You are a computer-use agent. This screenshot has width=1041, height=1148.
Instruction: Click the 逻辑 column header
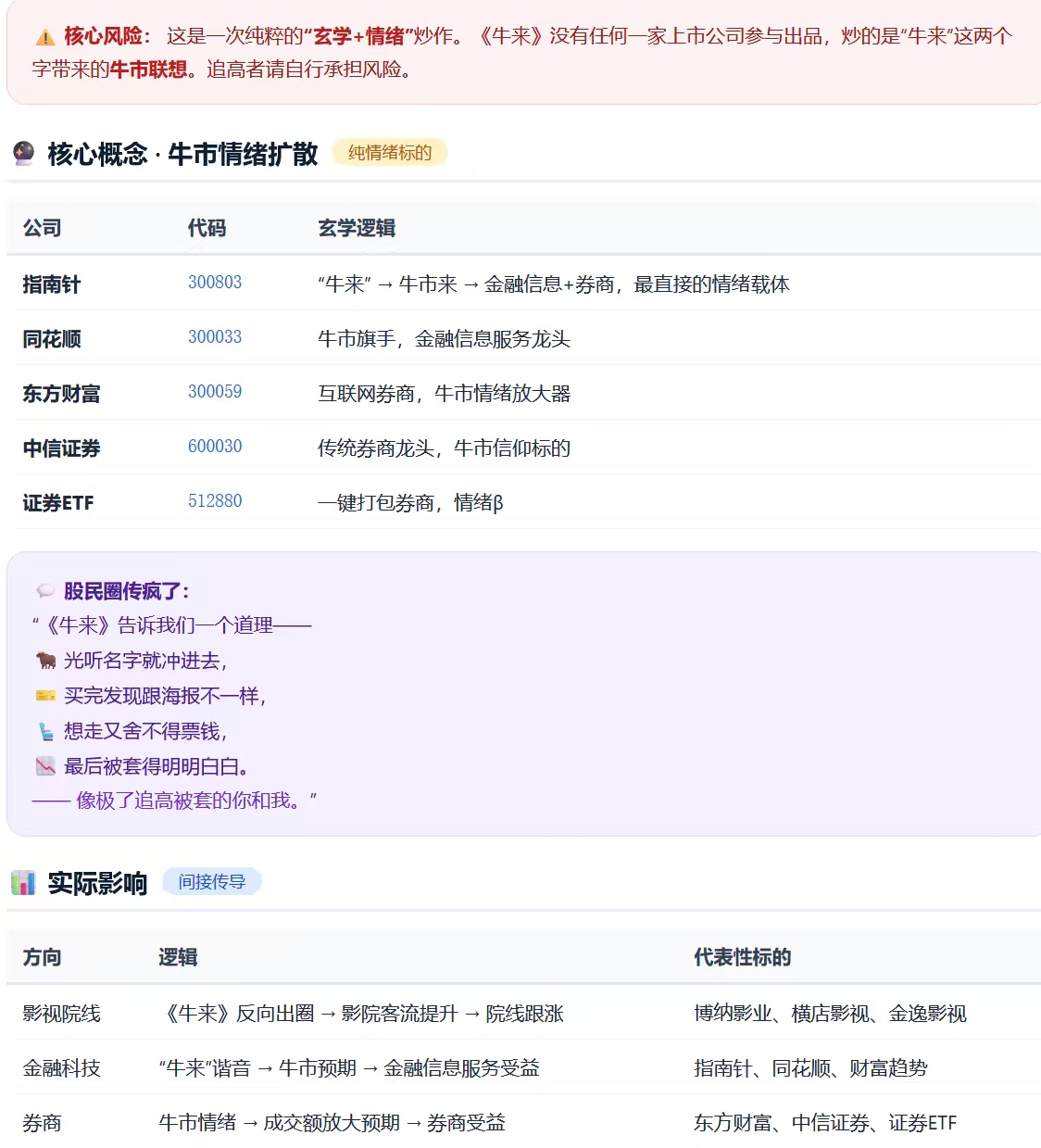coord(178,957)
